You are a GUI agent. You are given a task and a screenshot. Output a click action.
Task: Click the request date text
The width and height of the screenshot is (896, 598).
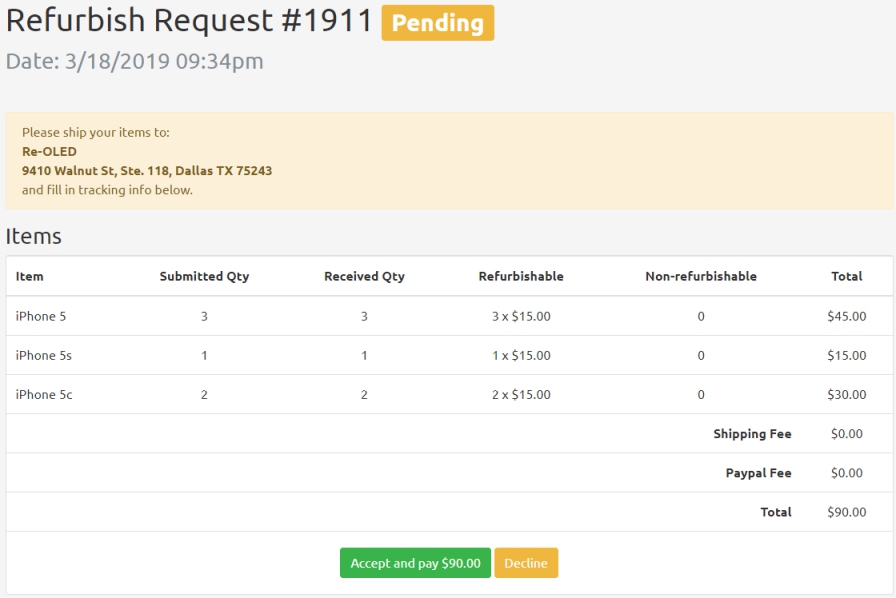[135, 61]
